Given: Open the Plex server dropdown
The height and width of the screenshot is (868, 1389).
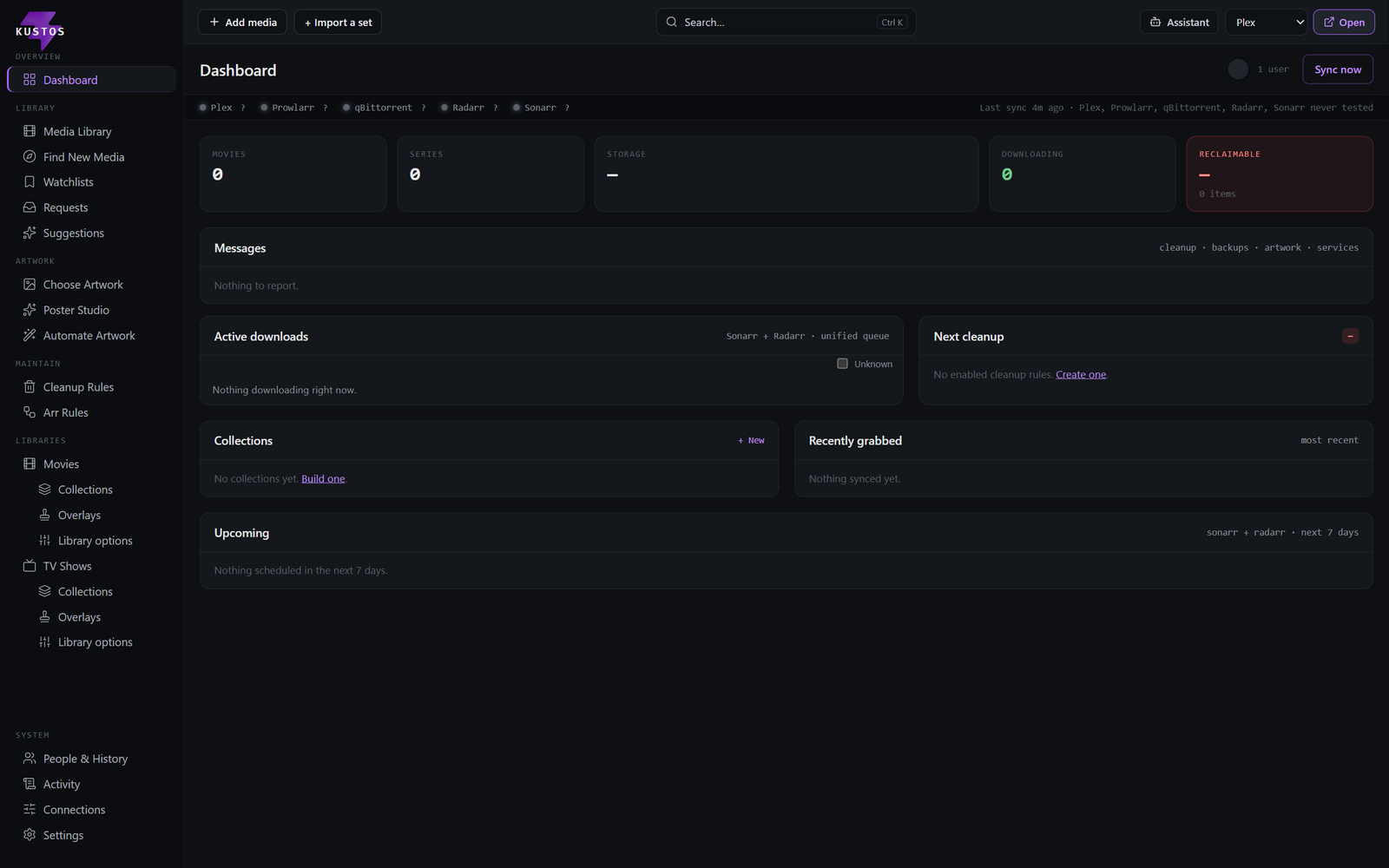Looking at the screenshot, I should [1267, 23].
